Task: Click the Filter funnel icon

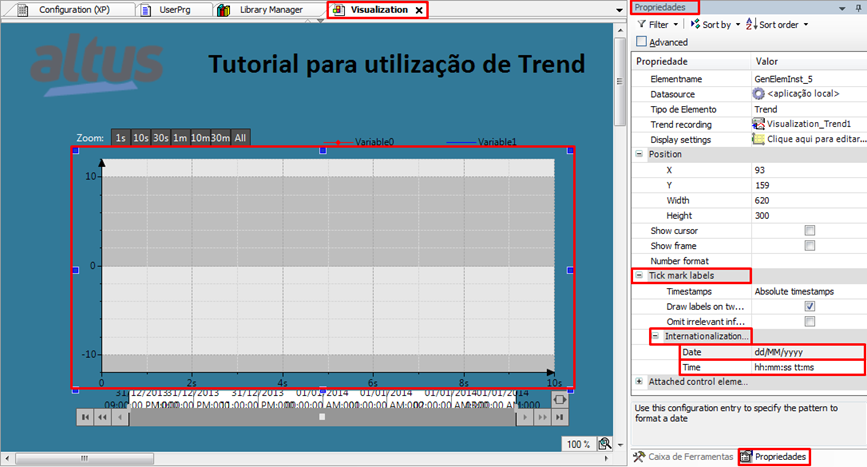Action: 641,24
